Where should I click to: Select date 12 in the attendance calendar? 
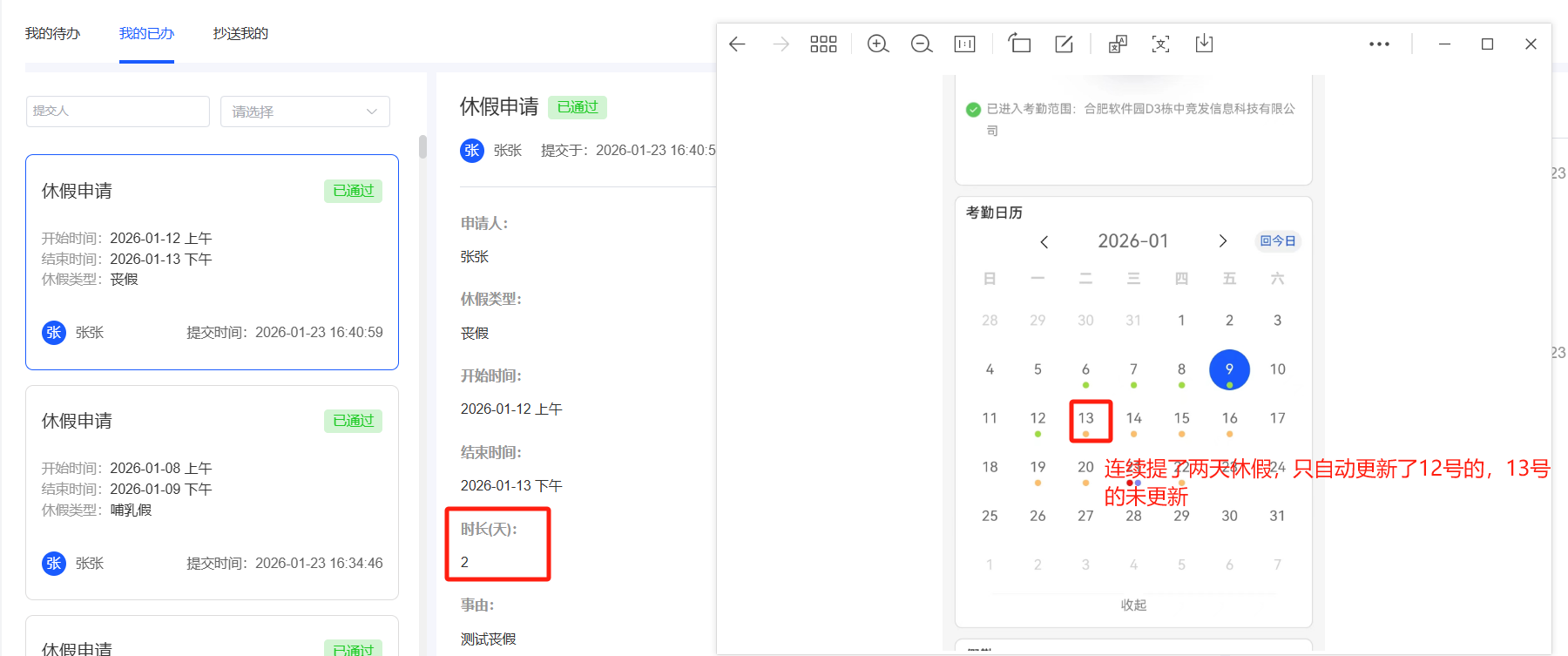click(x=1037, y=419)
